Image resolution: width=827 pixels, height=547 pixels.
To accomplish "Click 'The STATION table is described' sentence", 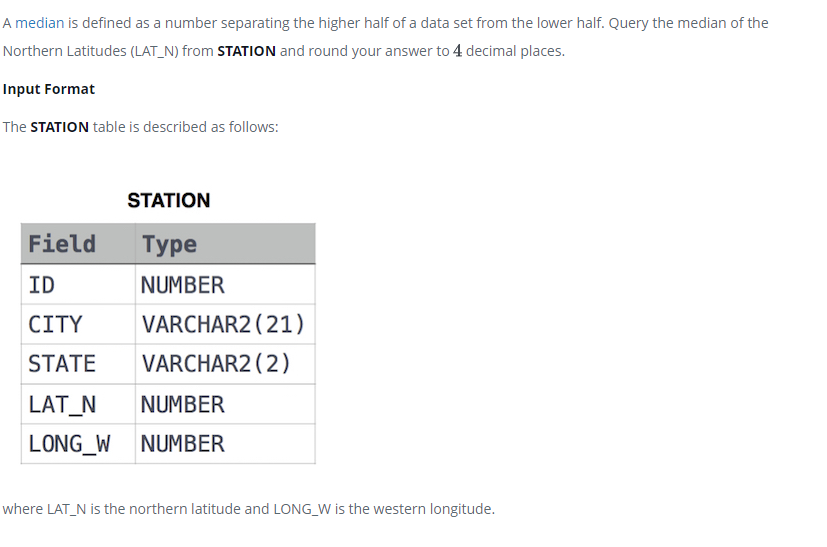I will coord(140,127).
